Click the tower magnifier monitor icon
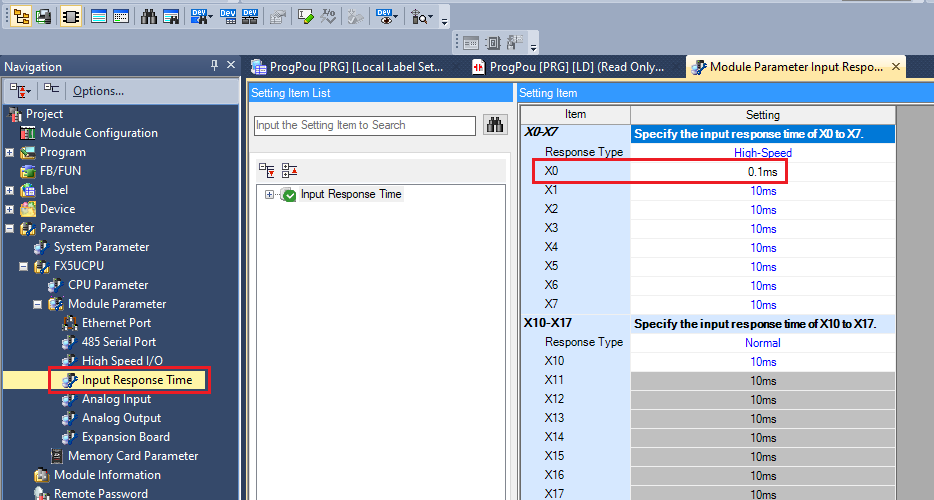Screen dimensions: 934x500 (419, 17)
